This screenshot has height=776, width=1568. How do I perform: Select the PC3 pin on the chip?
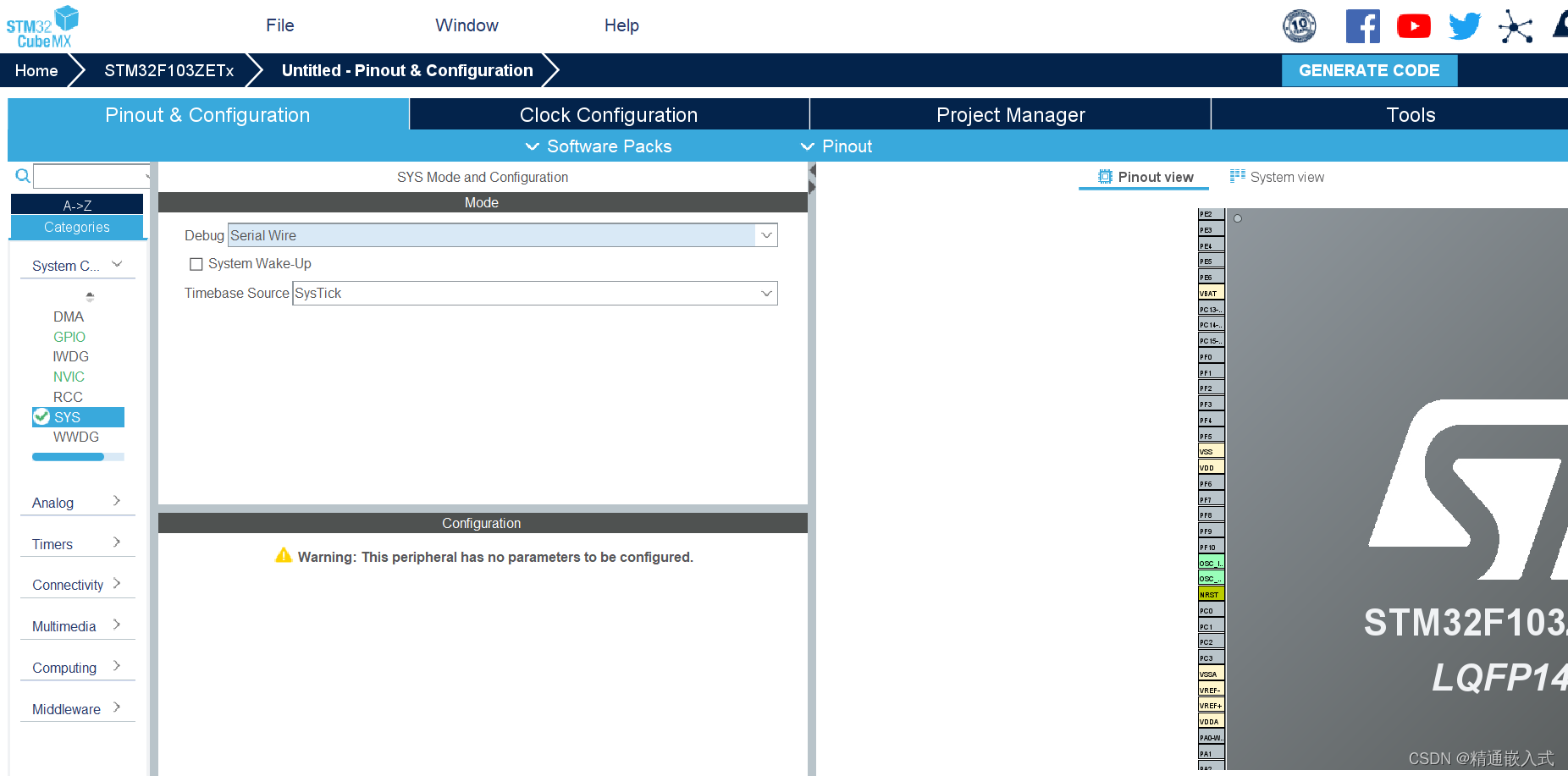coord(1211,658)
